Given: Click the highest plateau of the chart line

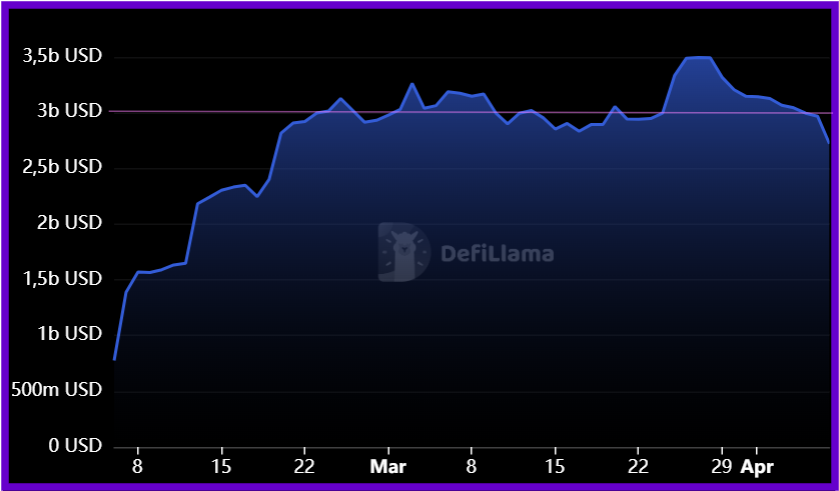Looking at the screenshot, I should (x=698, y=58).
